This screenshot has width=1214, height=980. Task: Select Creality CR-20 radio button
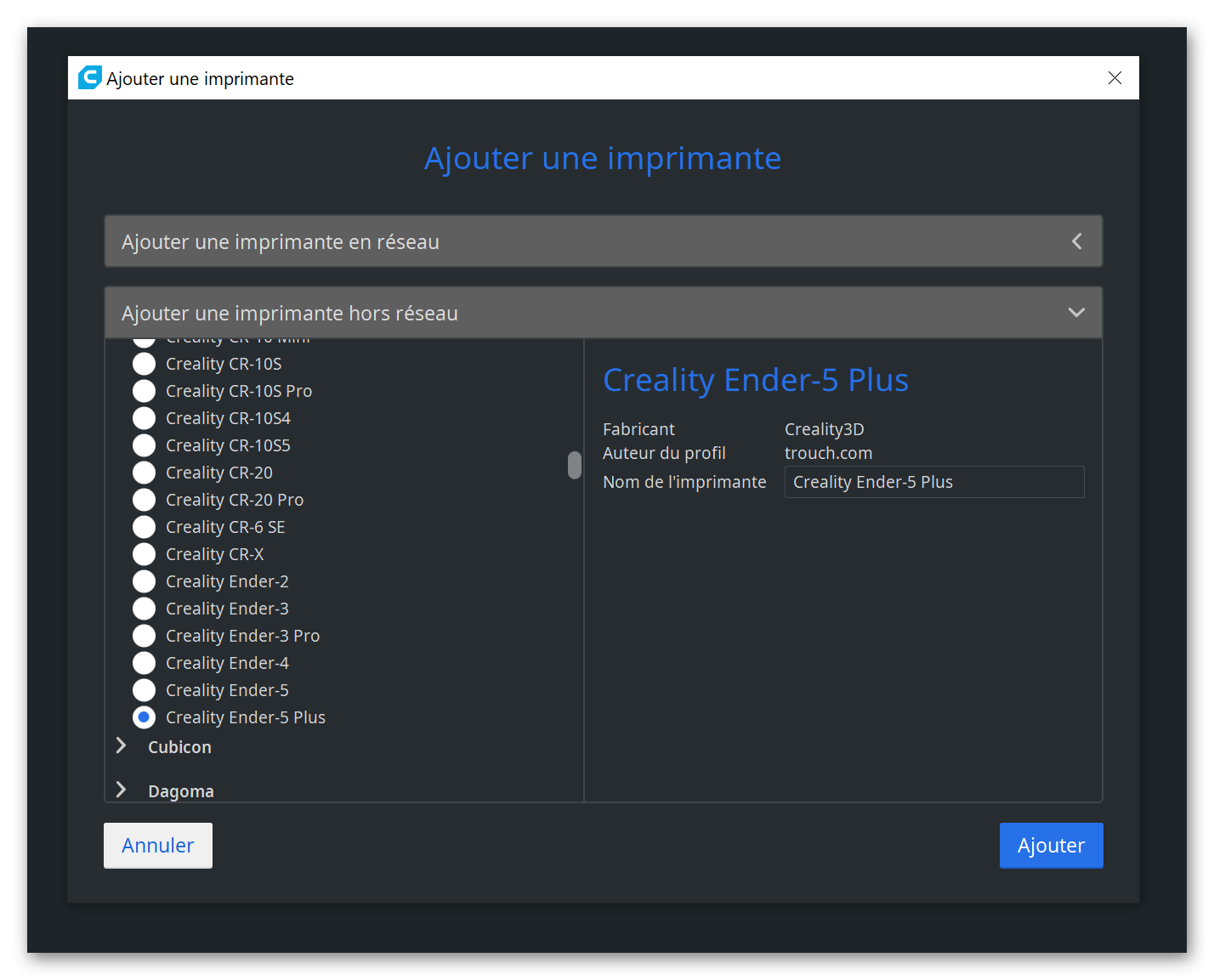click(144, 473)
